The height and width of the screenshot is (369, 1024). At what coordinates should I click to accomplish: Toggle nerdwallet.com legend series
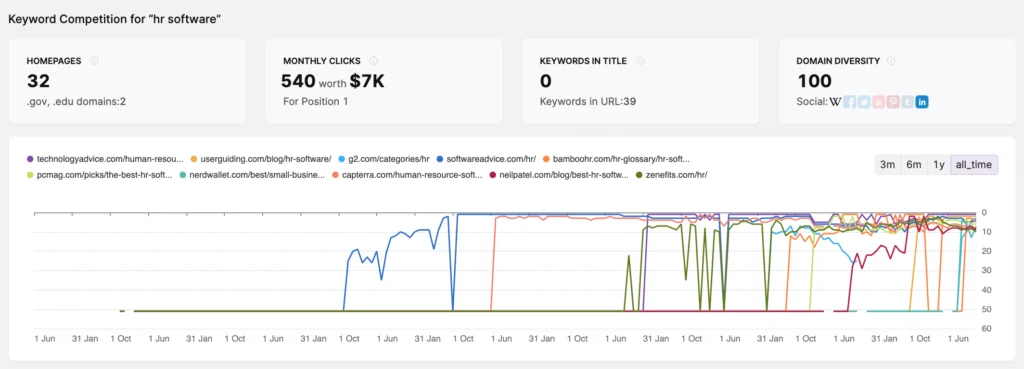coord(253,175)
